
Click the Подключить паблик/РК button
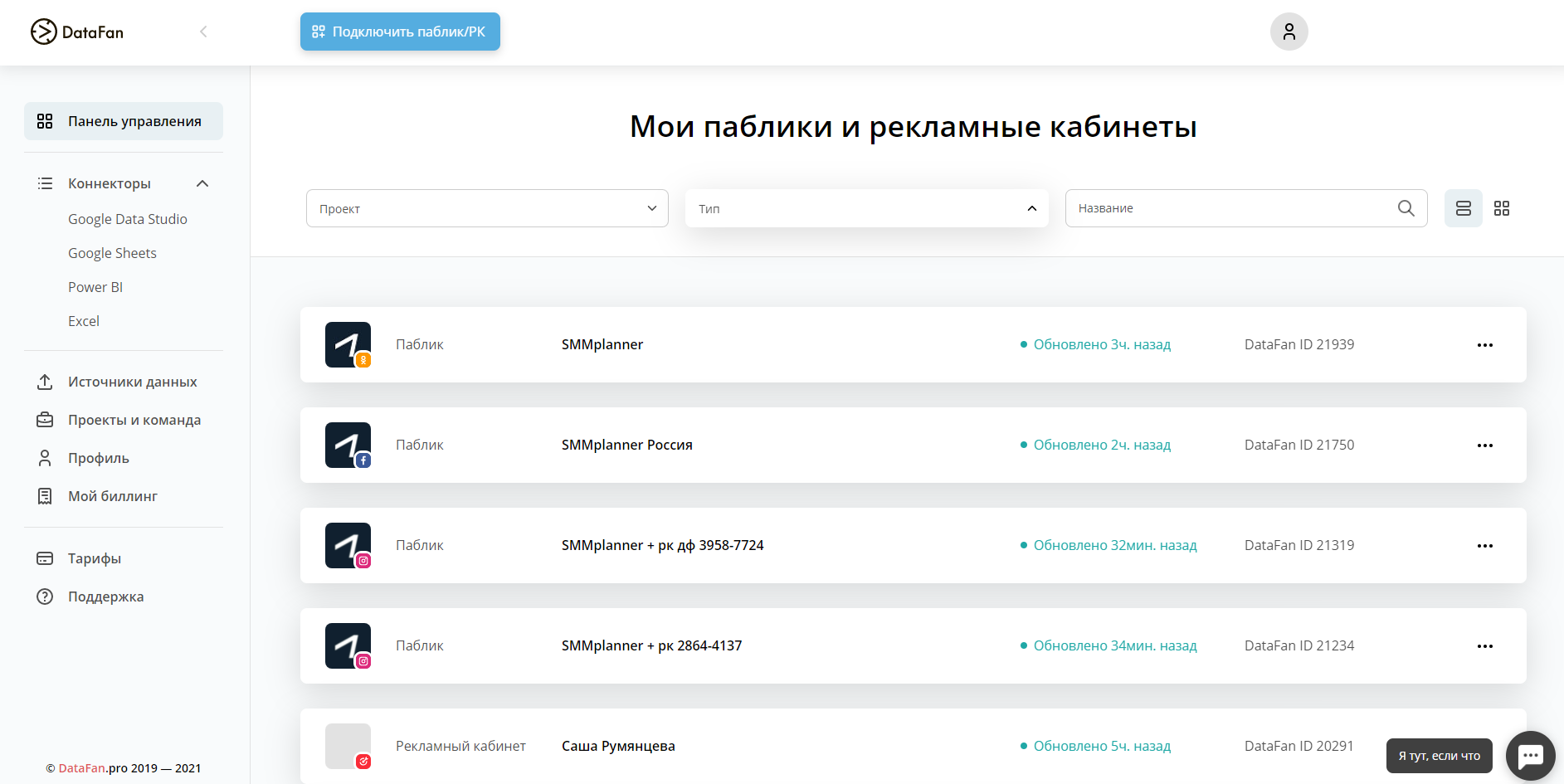[400, 32]
